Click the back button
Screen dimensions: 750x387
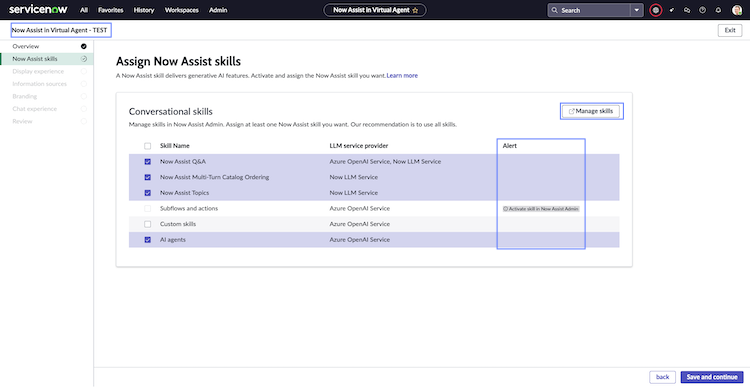point(662,377)
